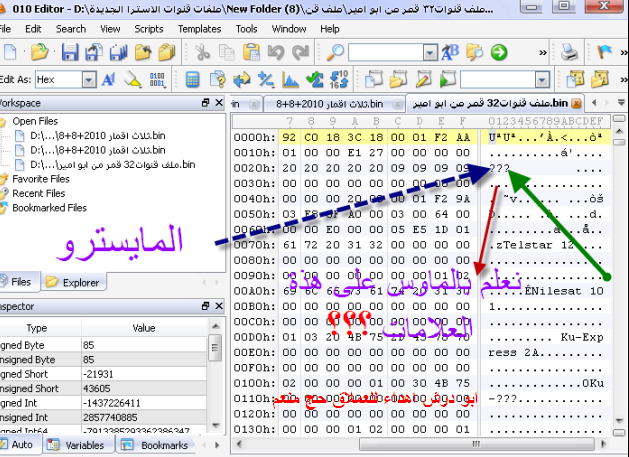
Task: Select Bookmarked Files in Workspace tree
Action: point(49,207)
